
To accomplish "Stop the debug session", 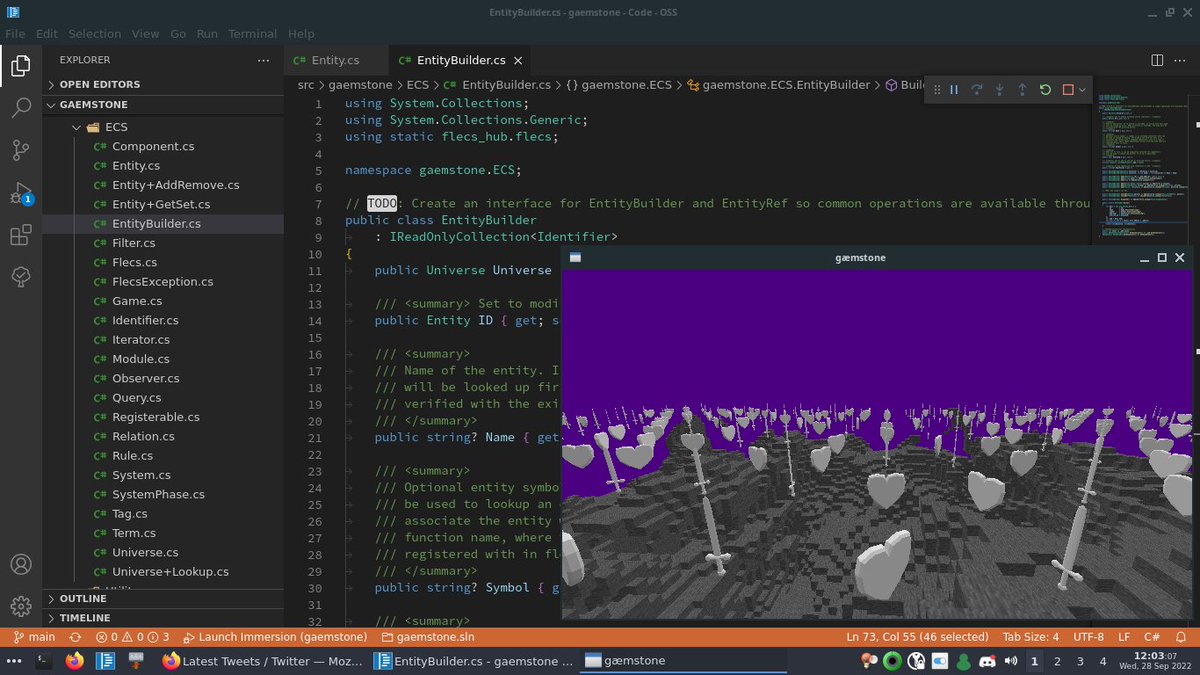I will point(1068,90).
